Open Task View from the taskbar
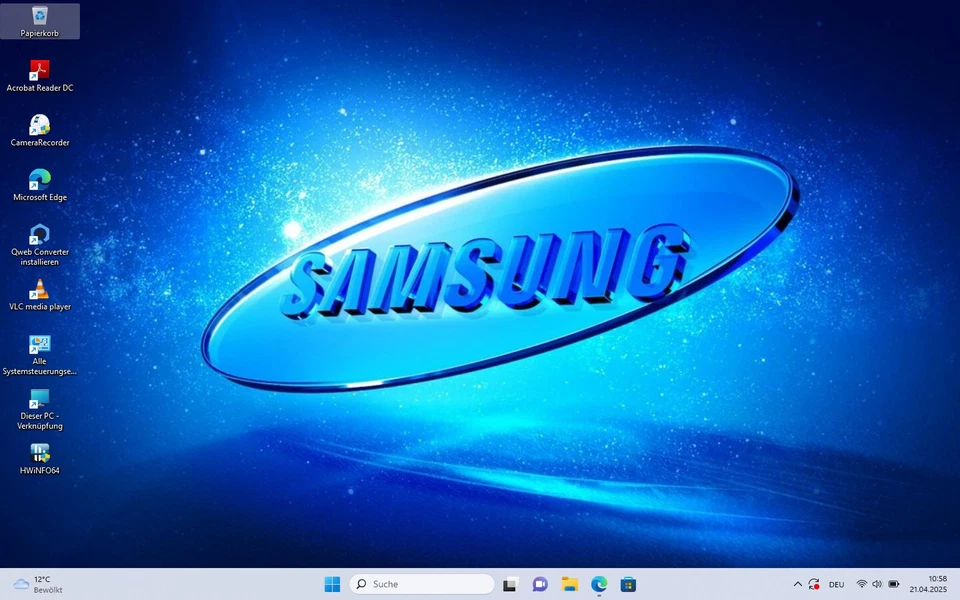Screen dimensions: 960x600 [x=510, y=583]
